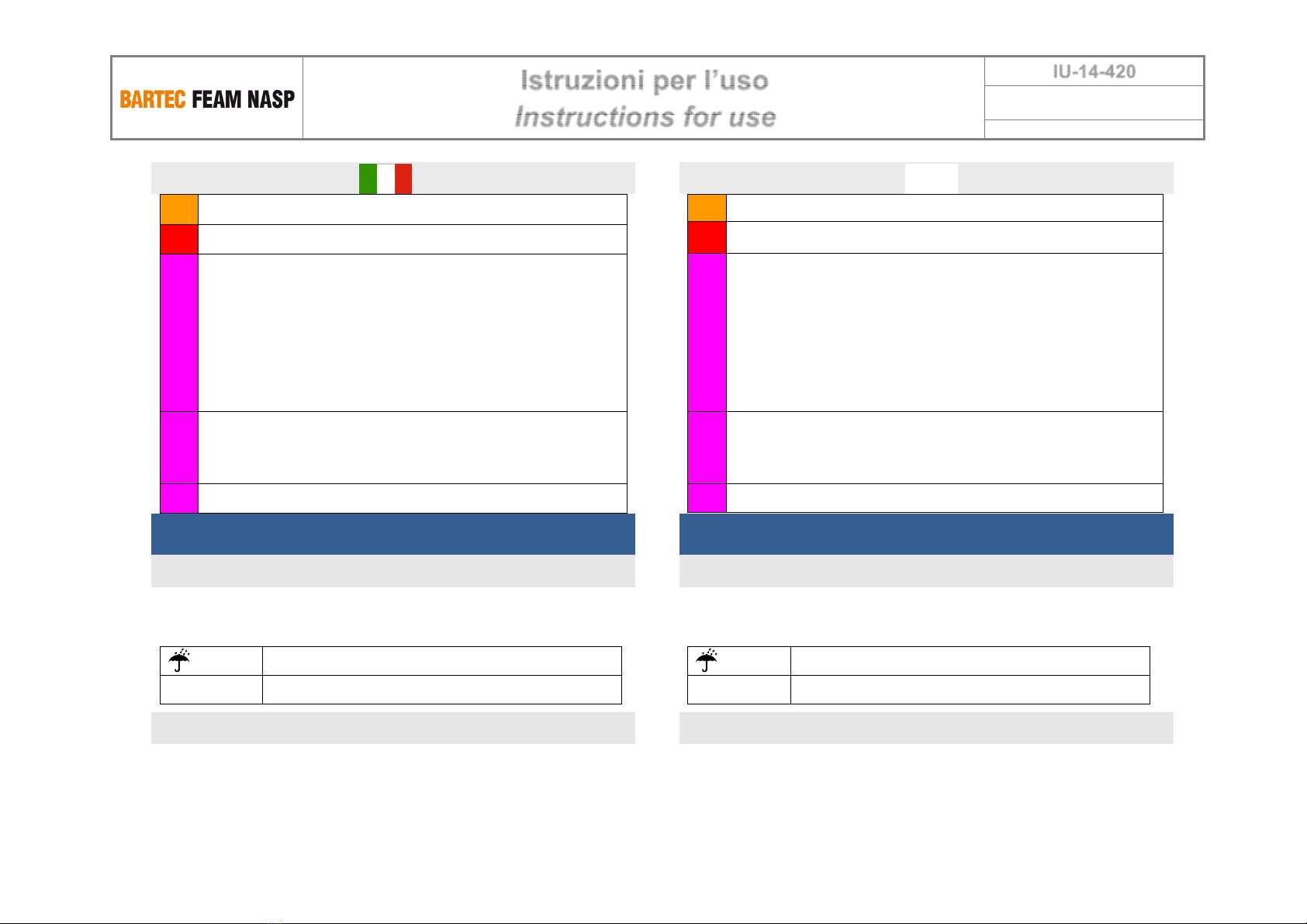
Task: Click the left dark blue banner
Action: 392,534
